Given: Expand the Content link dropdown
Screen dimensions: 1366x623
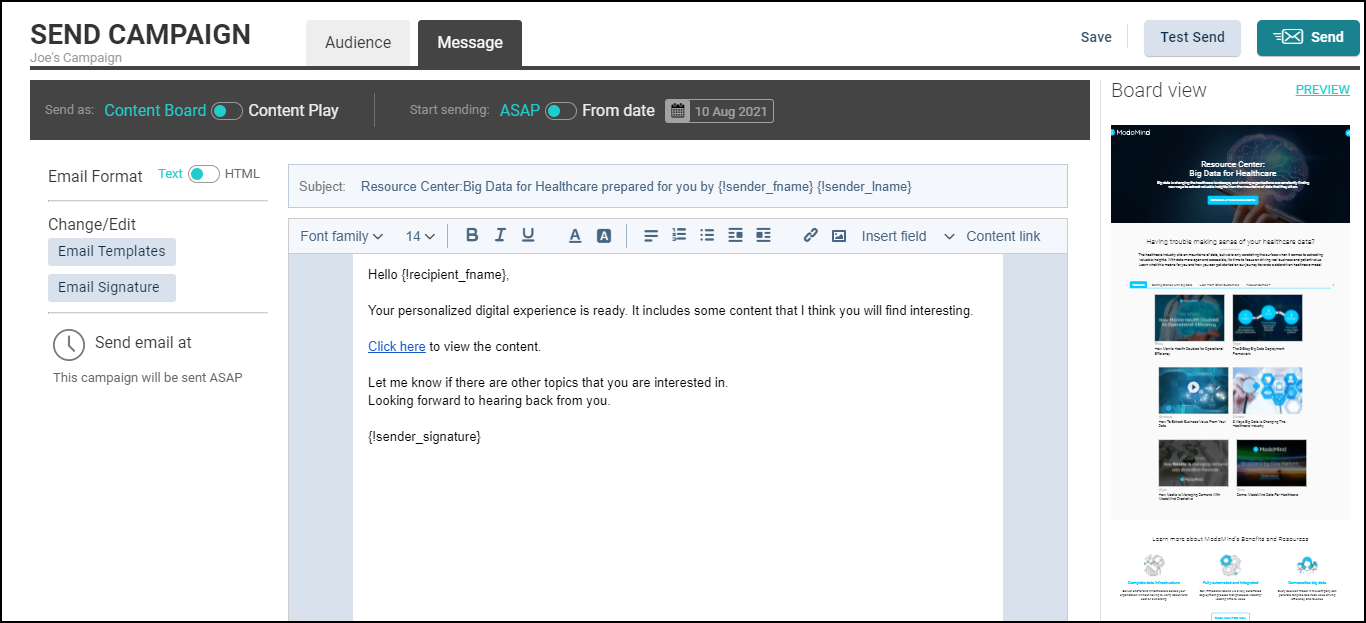Looking at the screenshot, I should point(993,236).
